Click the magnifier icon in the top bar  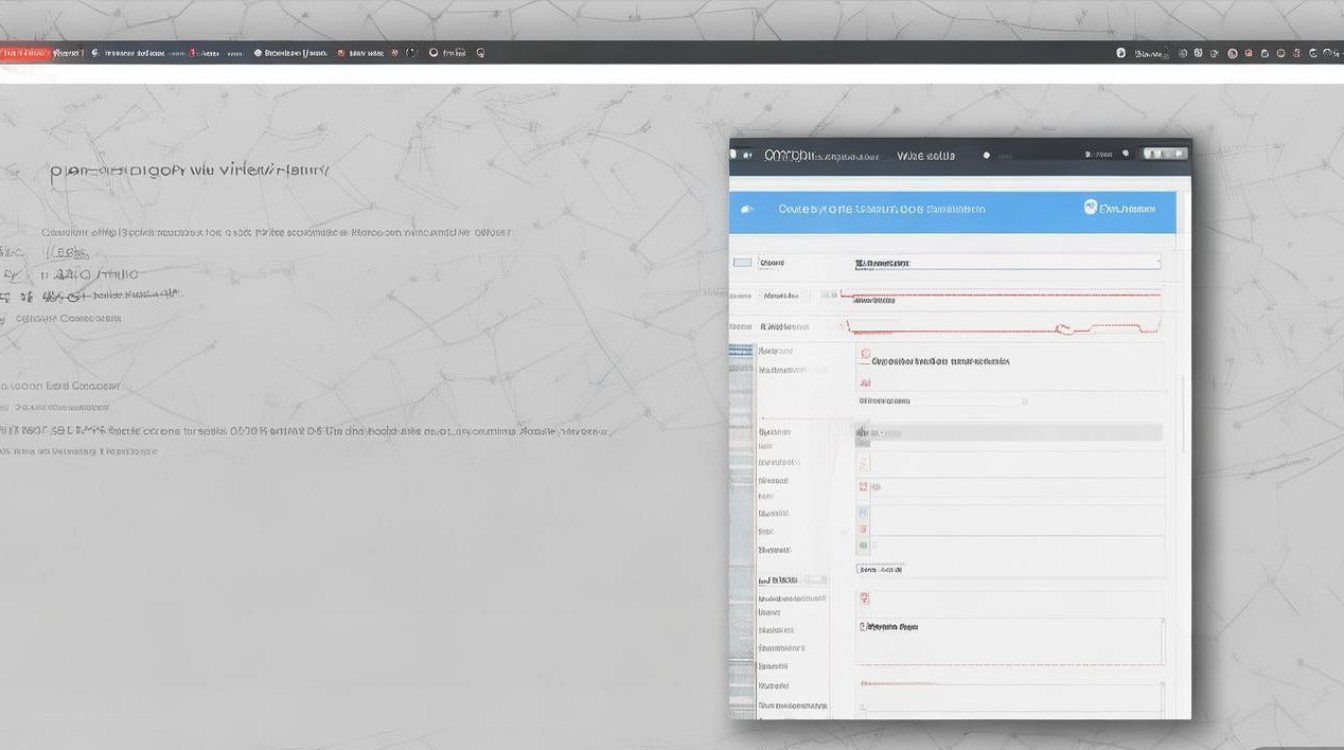[481, 53]
